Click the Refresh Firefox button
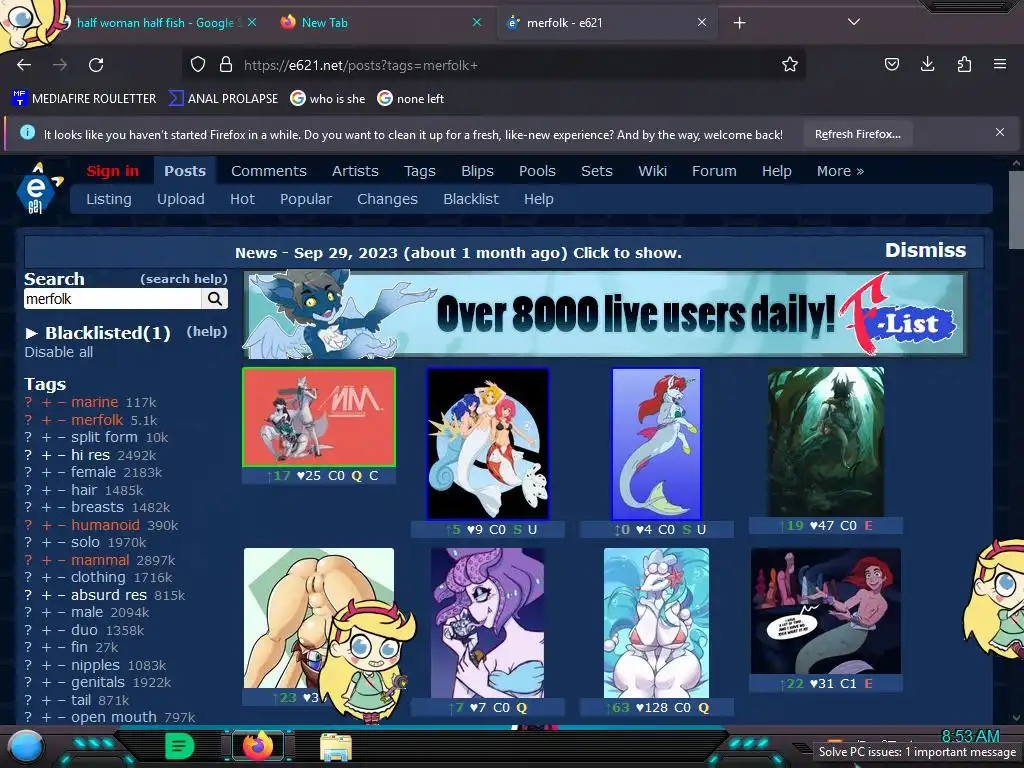The height and width of the screenshot is (768, 1024). [x=858, y=134]
